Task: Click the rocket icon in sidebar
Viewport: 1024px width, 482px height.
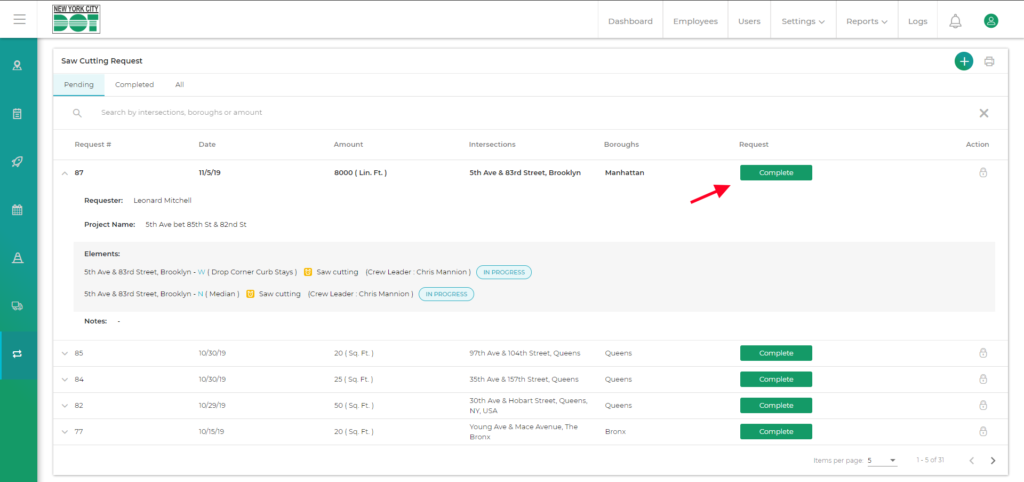Action: [17, 162]
